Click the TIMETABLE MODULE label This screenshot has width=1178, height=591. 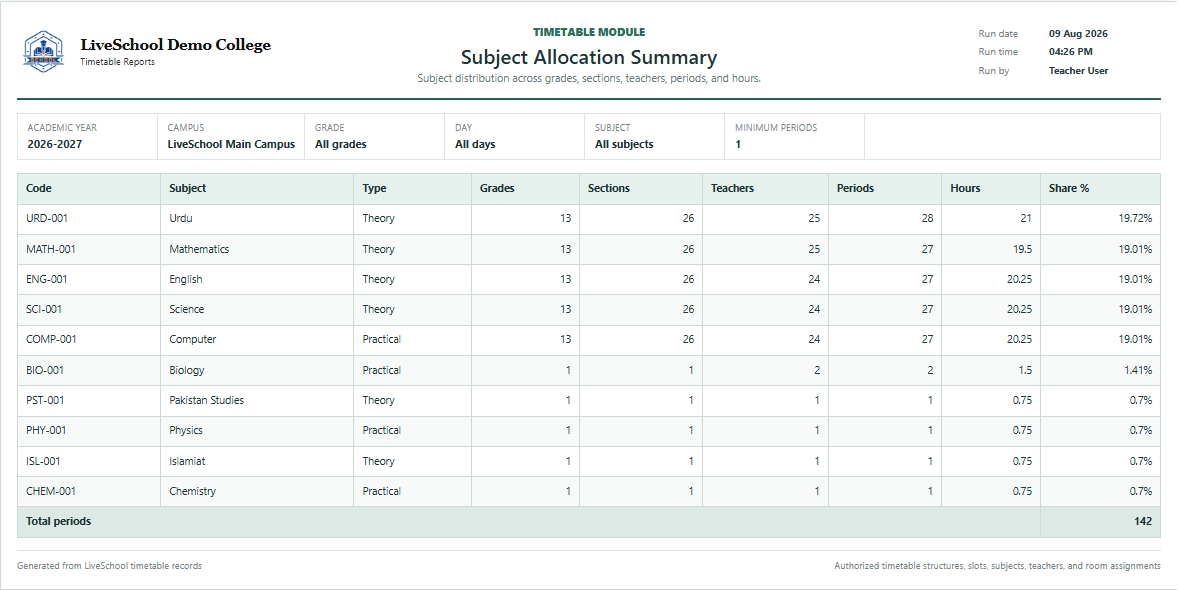(589, 32)
